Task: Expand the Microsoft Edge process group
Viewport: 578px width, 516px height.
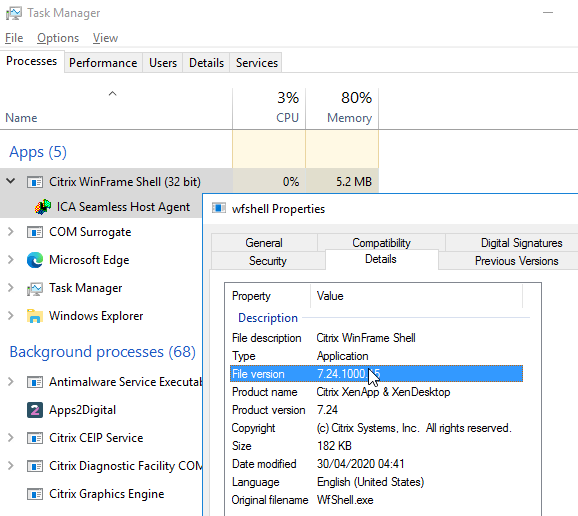Action: 11,260
